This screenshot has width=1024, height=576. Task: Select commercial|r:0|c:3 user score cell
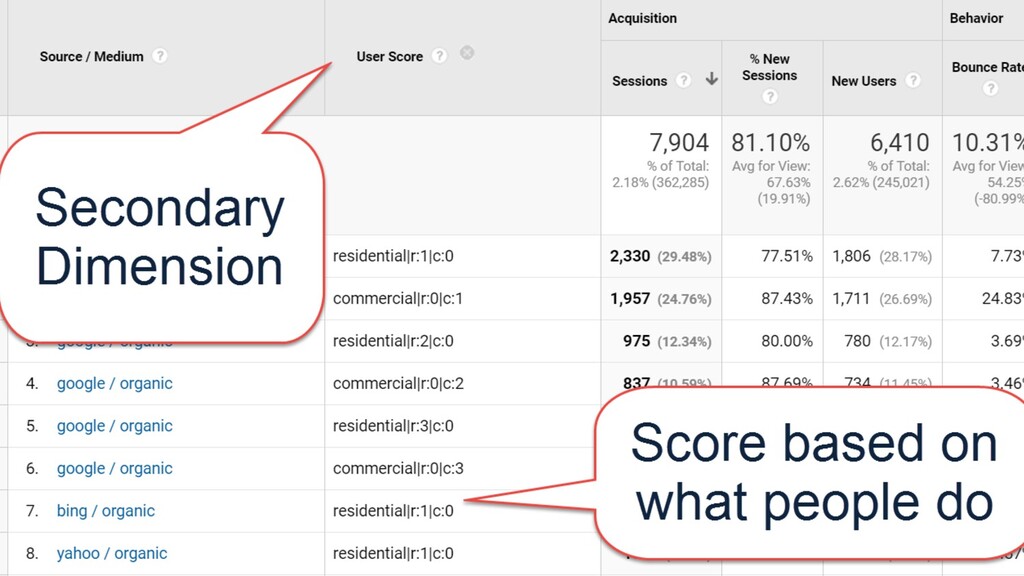(398, 468)
